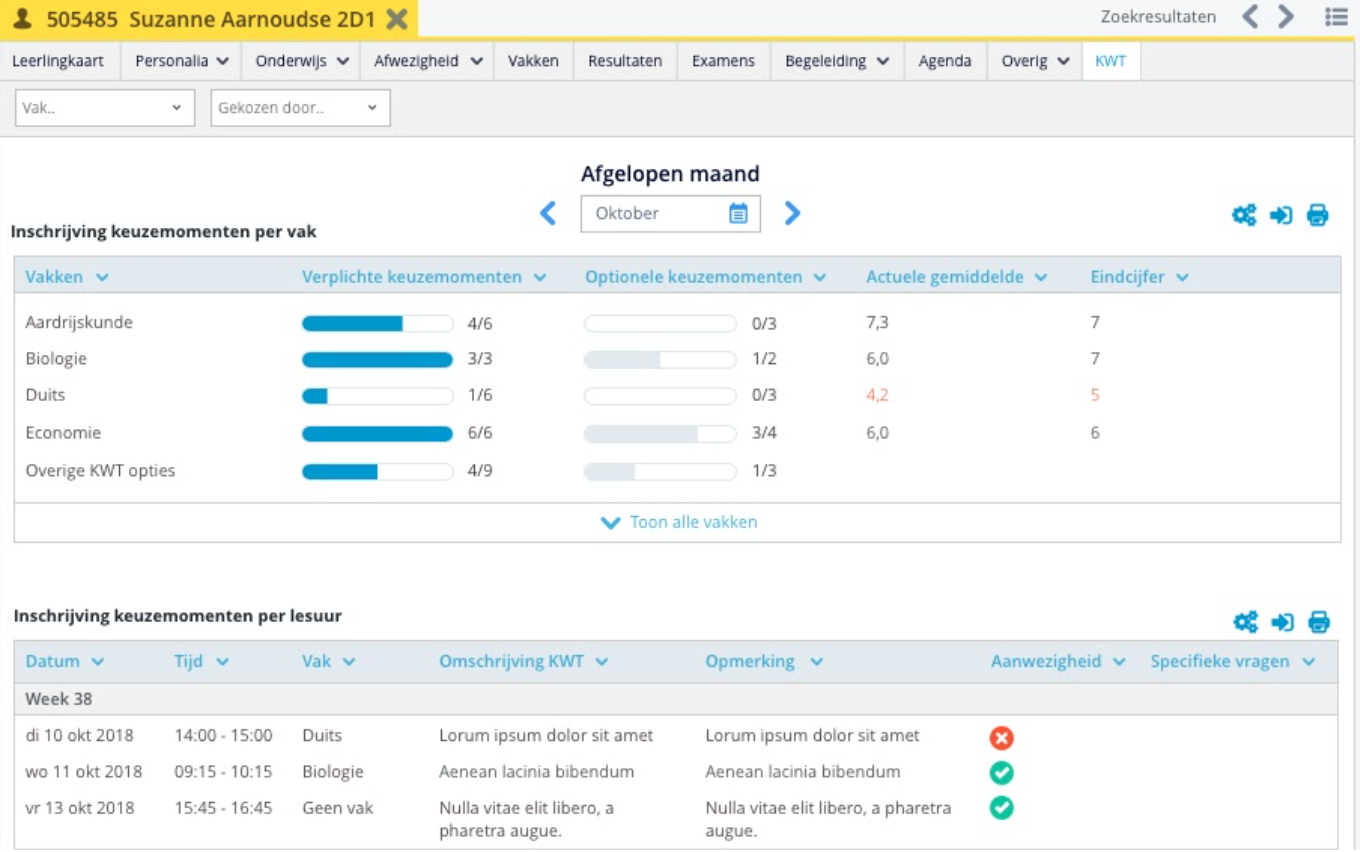Viewport: 1360px width, 852px height.
Task: Close the Suzanne Aarnoudse student tab
Action: pos(397,19)
